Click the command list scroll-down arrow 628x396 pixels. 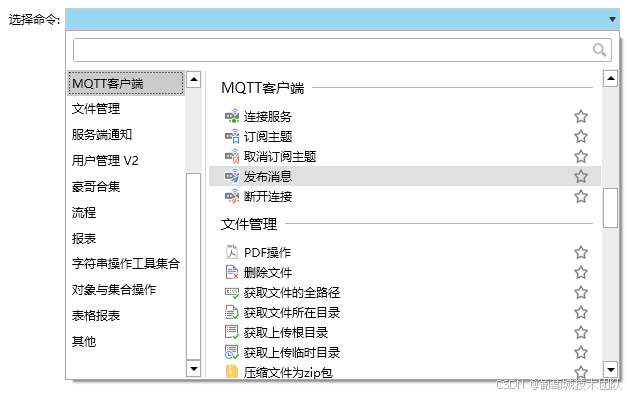610,370
